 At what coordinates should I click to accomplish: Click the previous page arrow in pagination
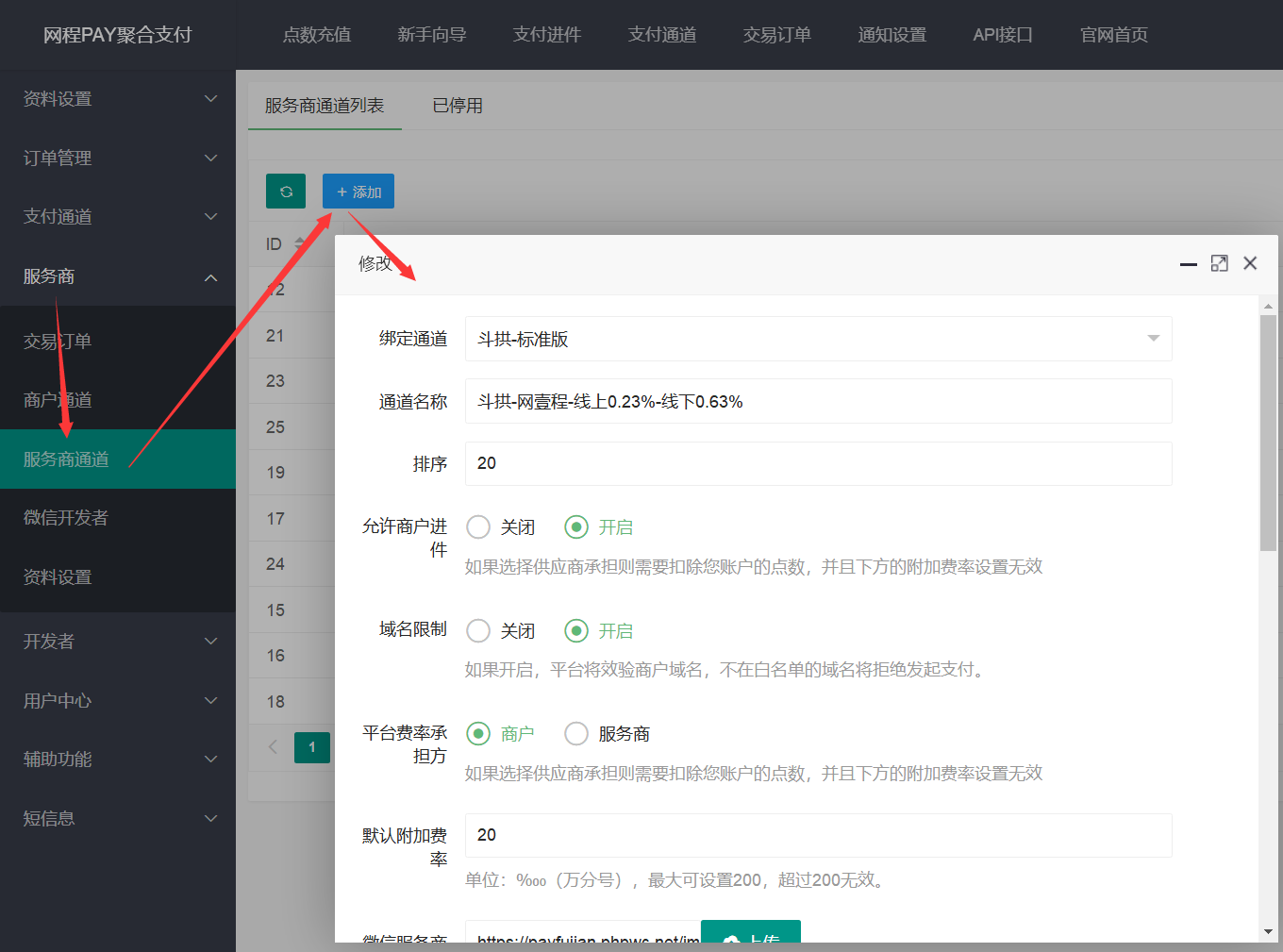tap(274, 747)
